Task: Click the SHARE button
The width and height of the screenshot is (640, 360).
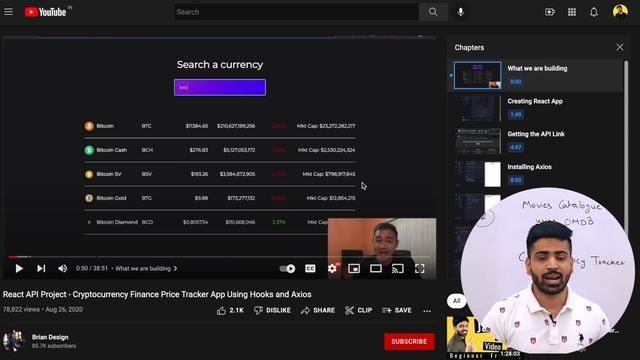Action: [x=318, y=311]
